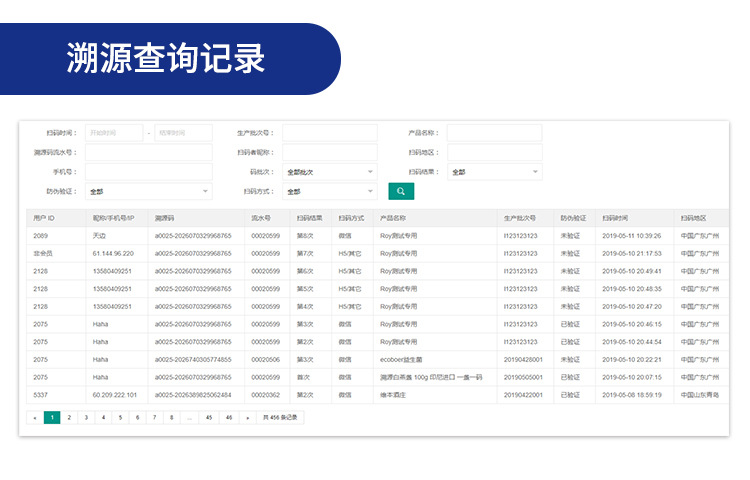Select page 2 in pagination
The width and height of the screenshot is (750, 480).
tap(69, 417)
